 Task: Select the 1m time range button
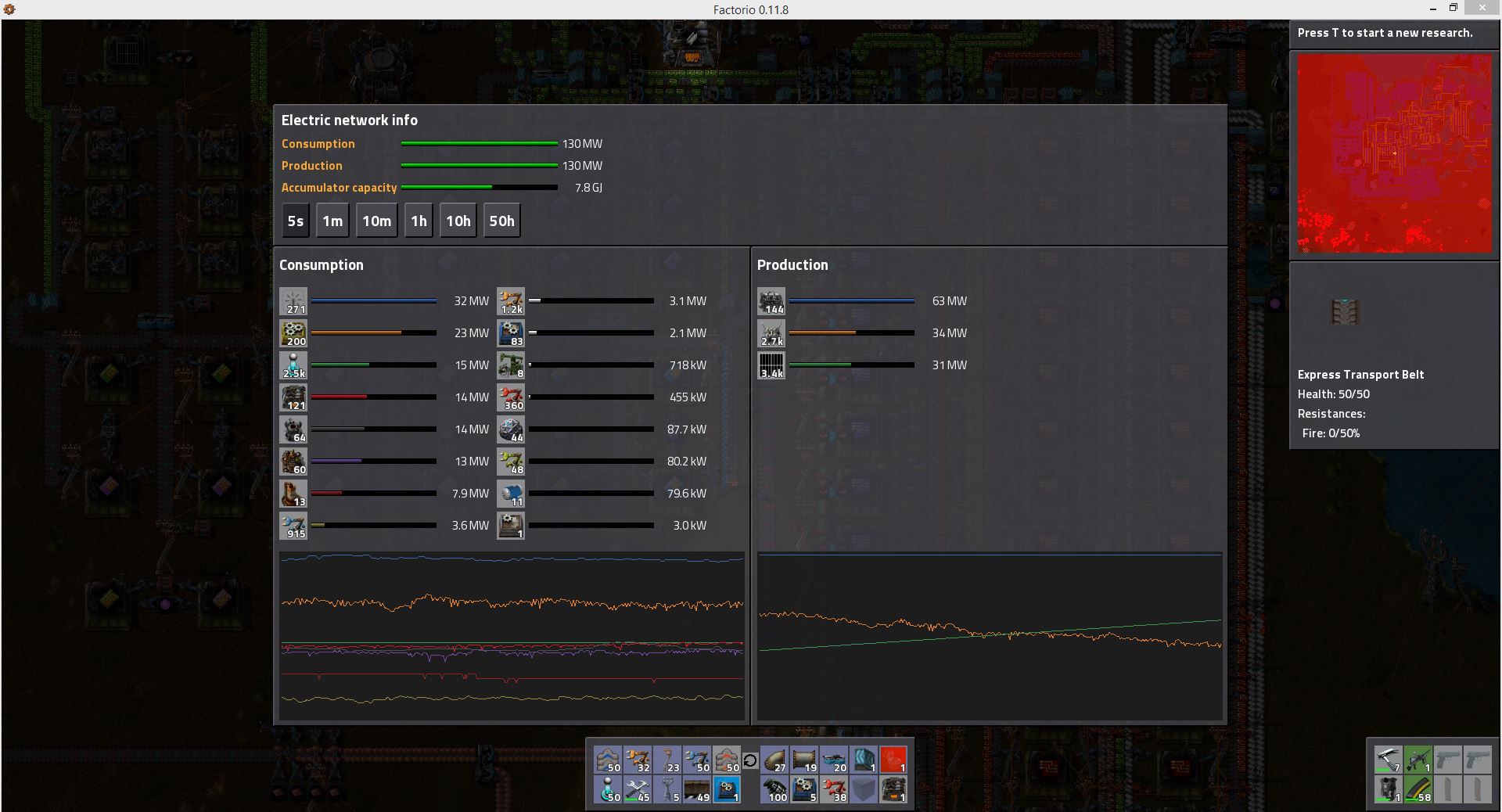click(332, 221)
